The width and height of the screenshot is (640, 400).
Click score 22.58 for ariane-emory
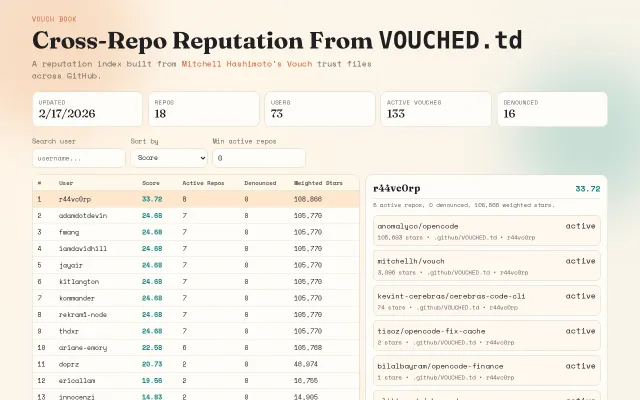pos(152,348)
